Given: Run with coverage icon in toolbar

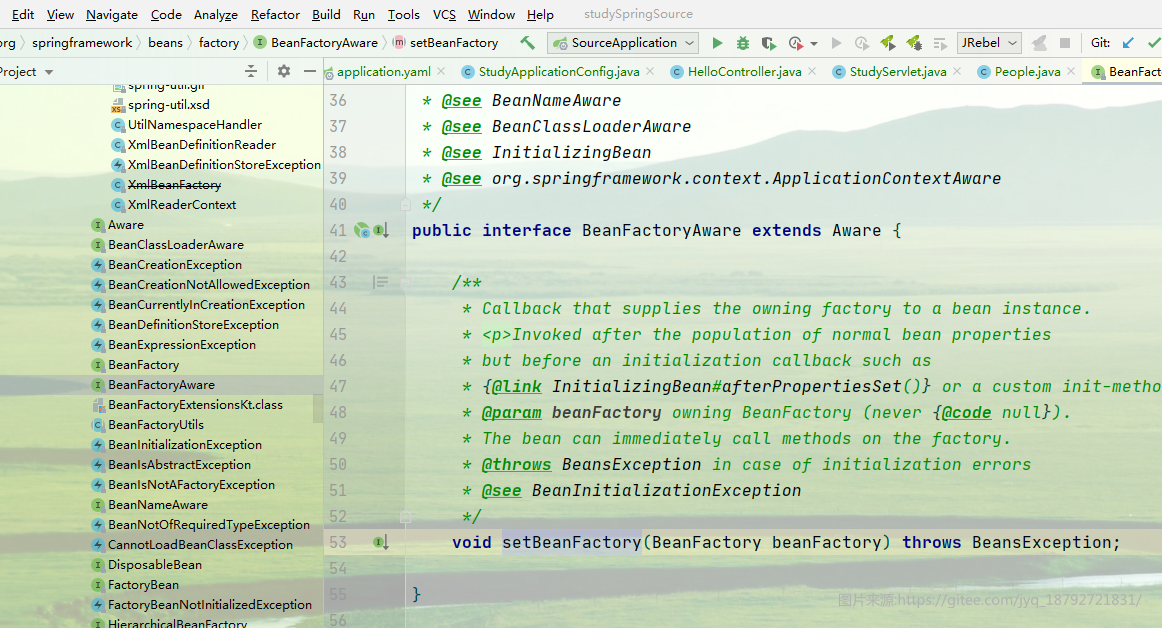Looking at the screenshot, I should coord(768,43).
